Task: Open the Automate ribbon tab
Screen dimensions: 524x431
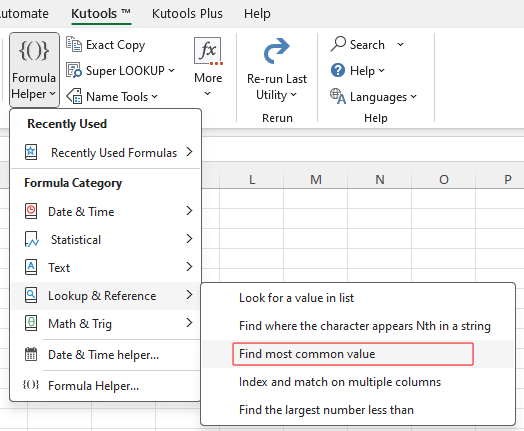Action: coord(24,14)
